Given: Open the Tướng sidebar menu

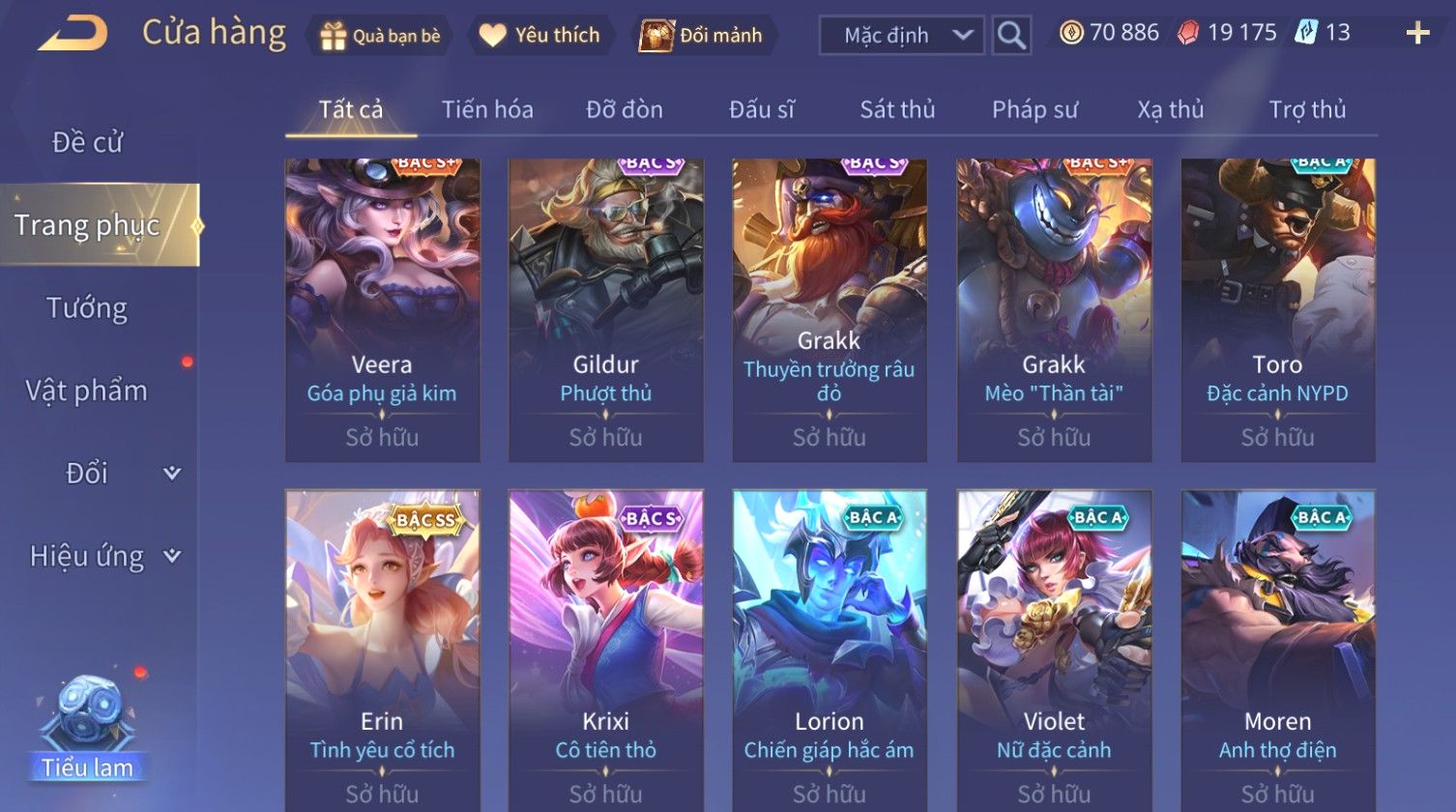Looking at the screenshot, I should pyautogui.click(x=87, y=307).
